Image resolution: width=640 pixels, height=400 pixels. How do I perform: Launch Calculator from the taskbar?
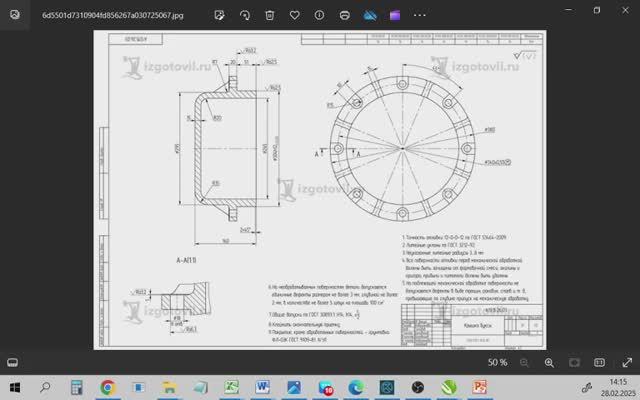tap(77, 387)
